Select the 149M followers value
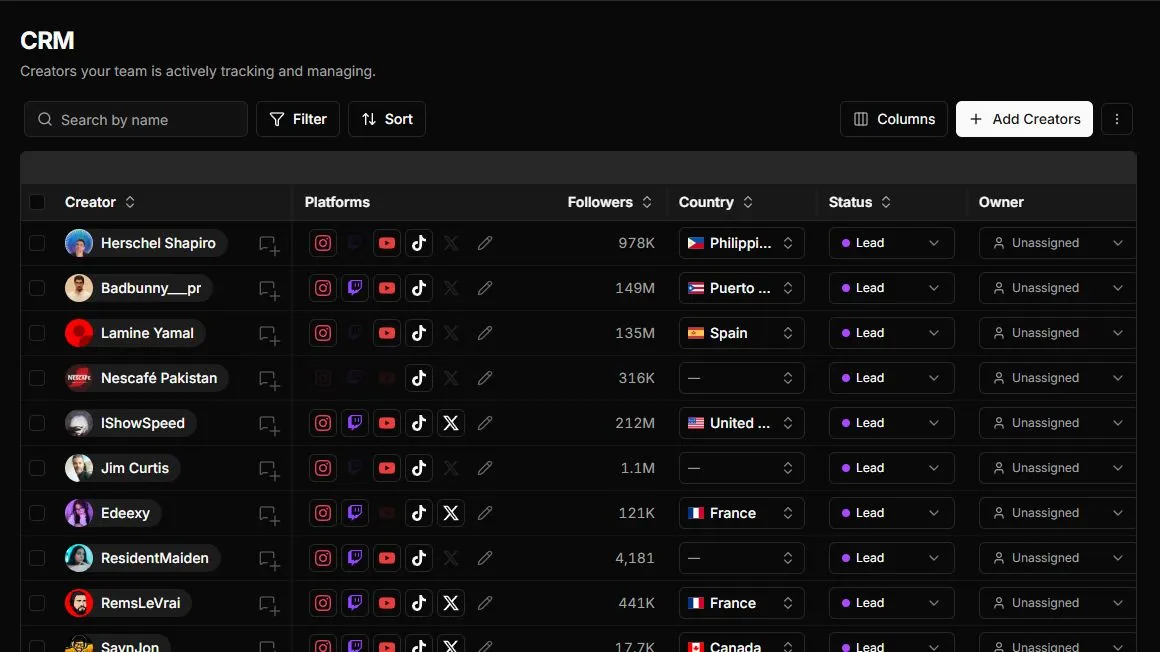Screen dimensions: 1160x652 point(635,288)
